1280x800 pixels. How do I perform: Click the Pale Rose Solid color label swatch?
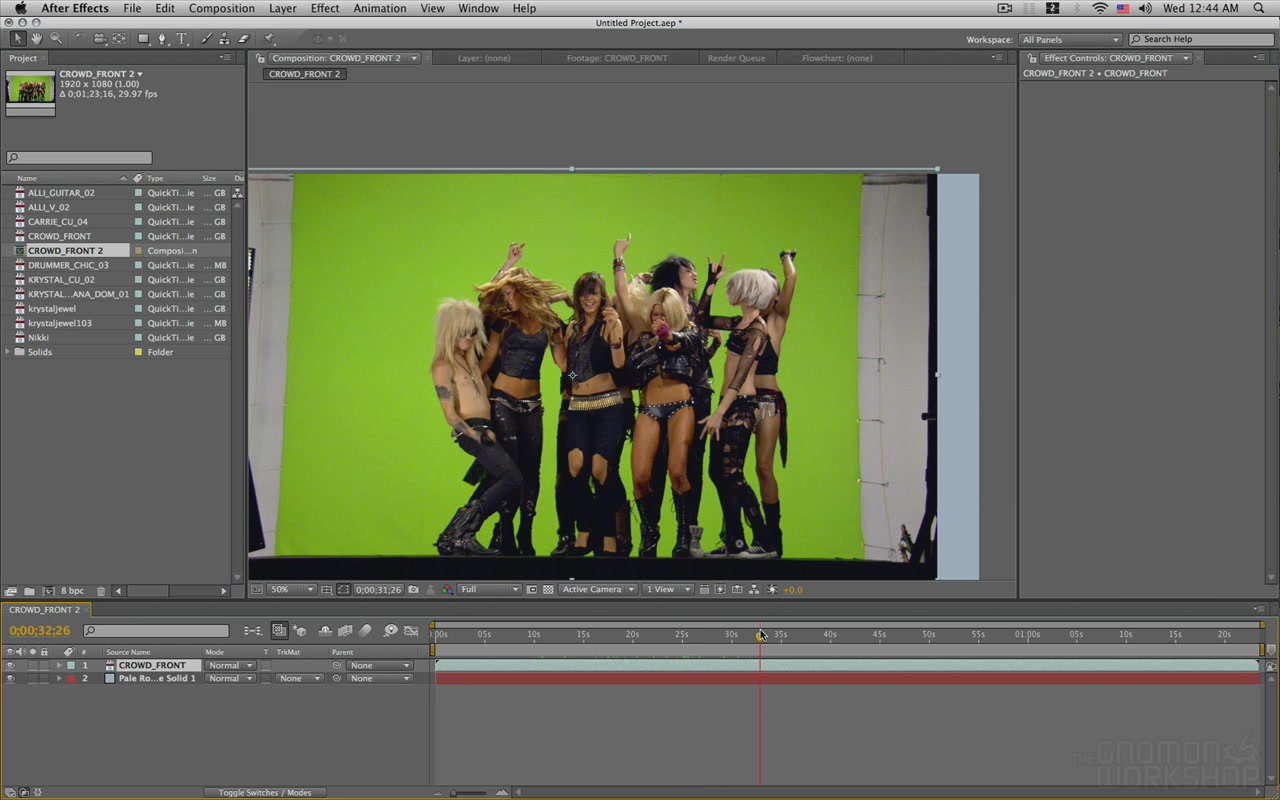click(x=71, y=678)
